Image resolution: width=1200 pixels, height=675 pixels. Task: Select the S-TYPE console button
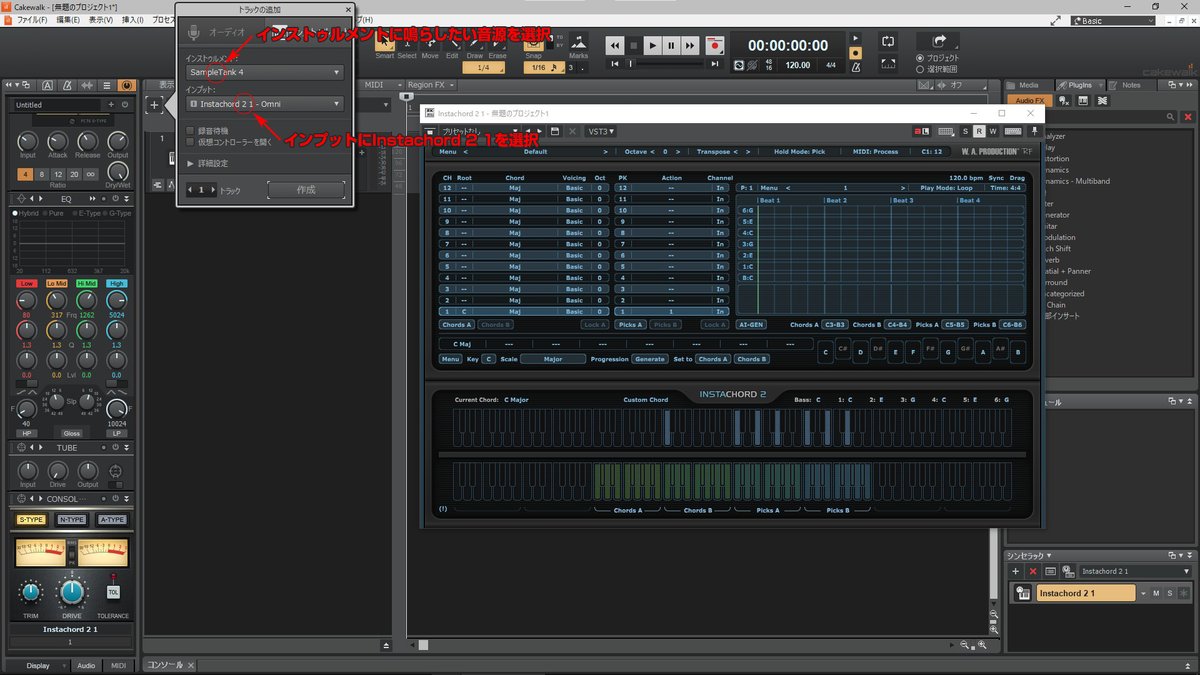coord(31,520)
